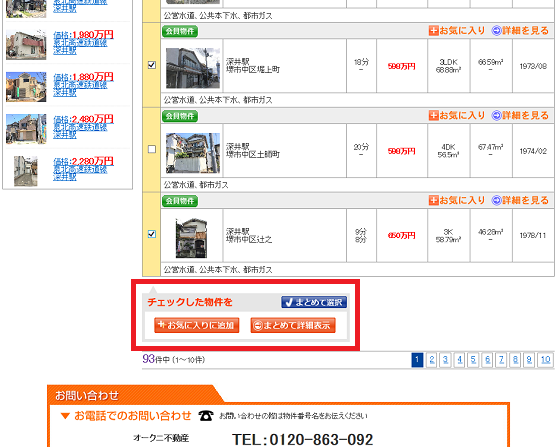Image resolution: width=560 pixels, height=447 pixels.
Task: Jump to results page 10
Action: (x=545, y=360)
